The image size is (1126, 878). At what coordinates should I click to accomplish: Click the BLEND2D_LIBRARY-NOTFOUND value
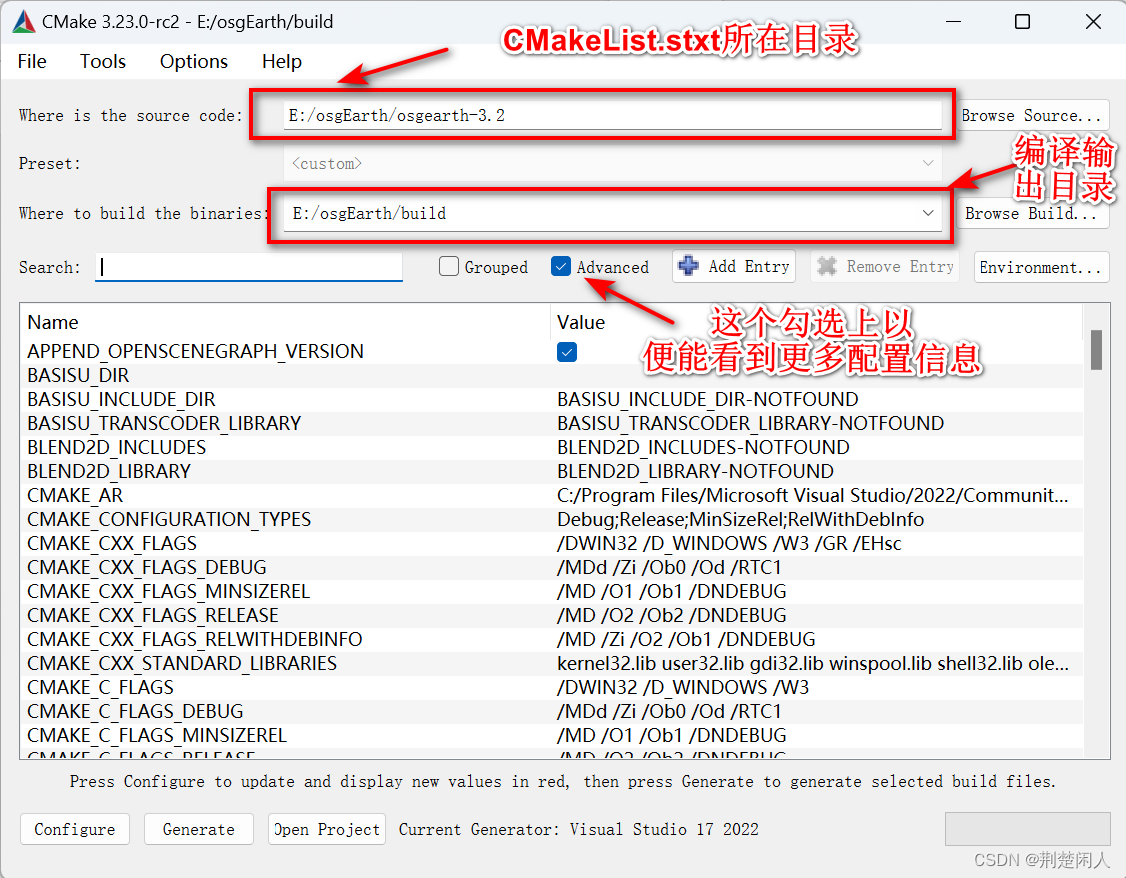[x=695, y=472]
